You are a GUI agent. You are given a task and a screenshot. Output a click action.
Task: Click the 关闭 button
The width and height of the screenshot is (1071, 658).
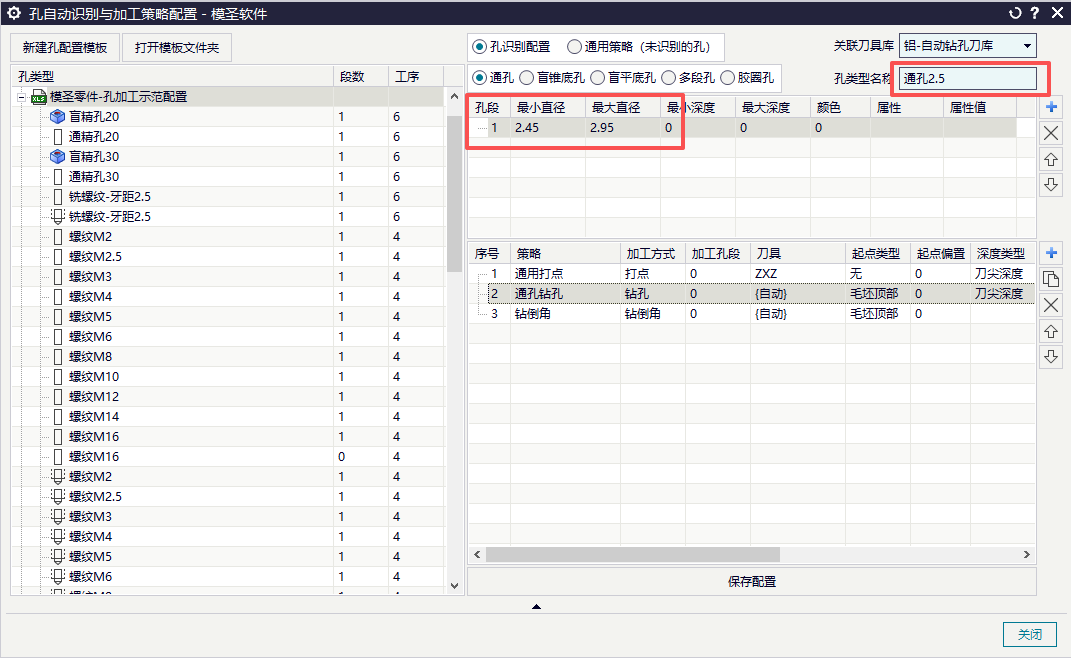click(x=1029, y=634)
